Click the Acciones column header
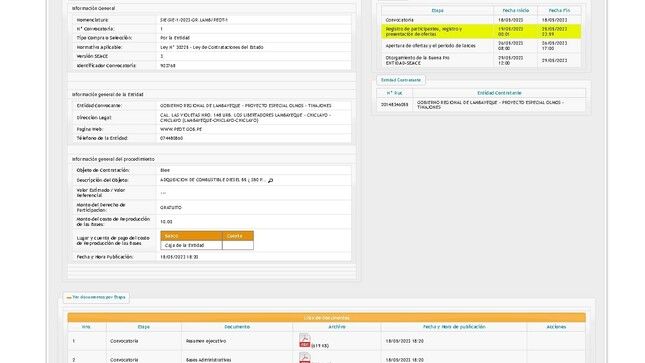This screenshot has height=363, width=645. point(556,327)
